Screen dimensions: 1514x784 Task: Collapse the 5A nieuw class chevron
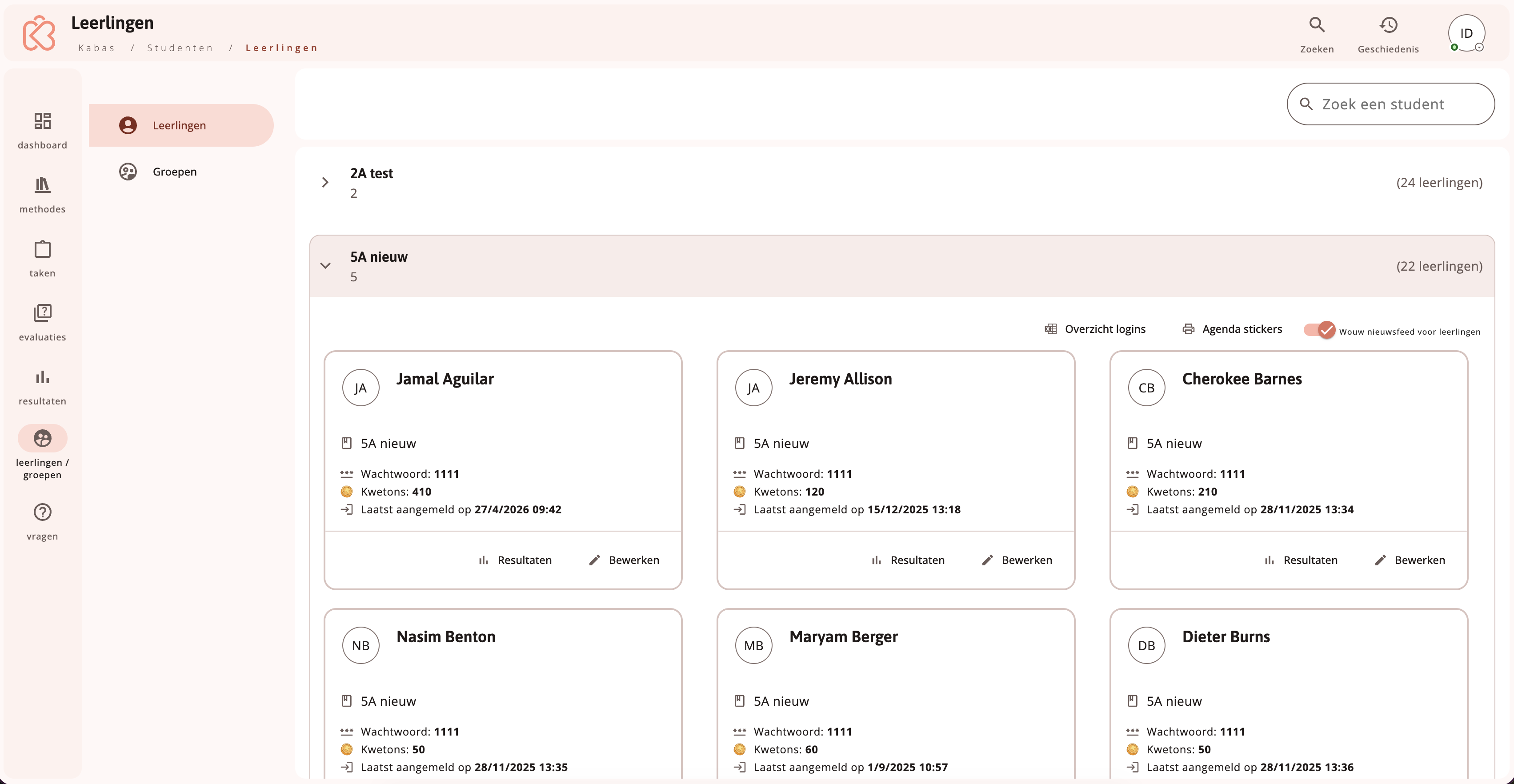coord(325,266)
